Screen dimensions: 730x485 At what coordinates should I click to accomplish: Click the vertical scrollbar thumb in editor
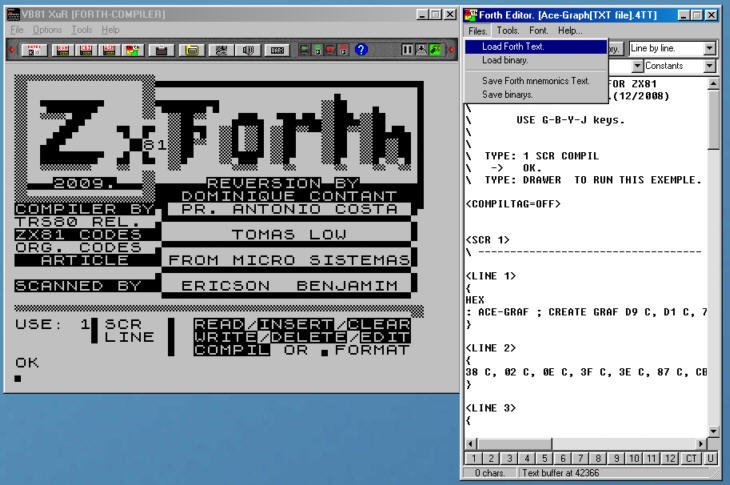(x=713, y=120)
